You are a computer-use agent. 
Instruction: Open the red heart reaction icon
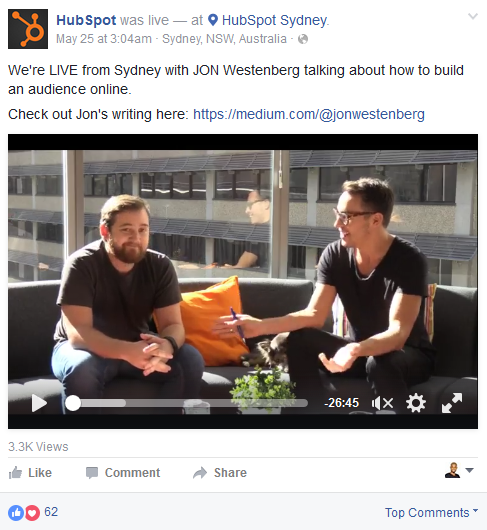pyautogui.click(x=32, y=512)
